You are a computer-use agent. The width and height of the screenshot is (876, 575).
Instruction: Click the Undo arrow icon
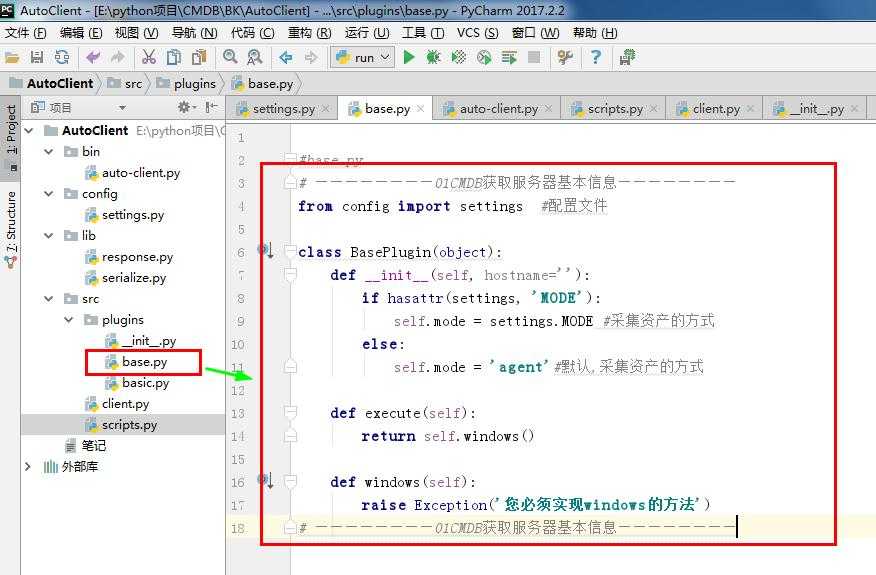(x=93, y=57)
